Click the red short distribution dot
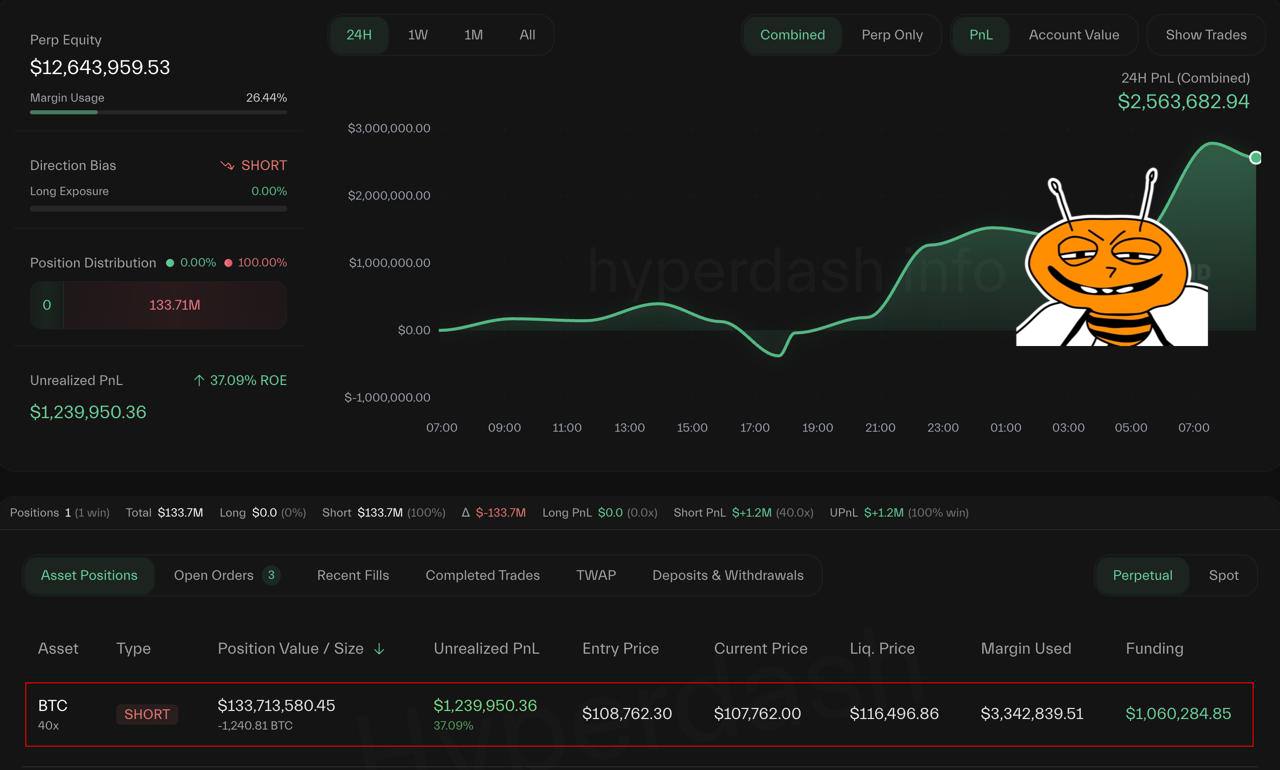Image resolution: width=1280 pixels, height=770 pixels. [228, 263]
